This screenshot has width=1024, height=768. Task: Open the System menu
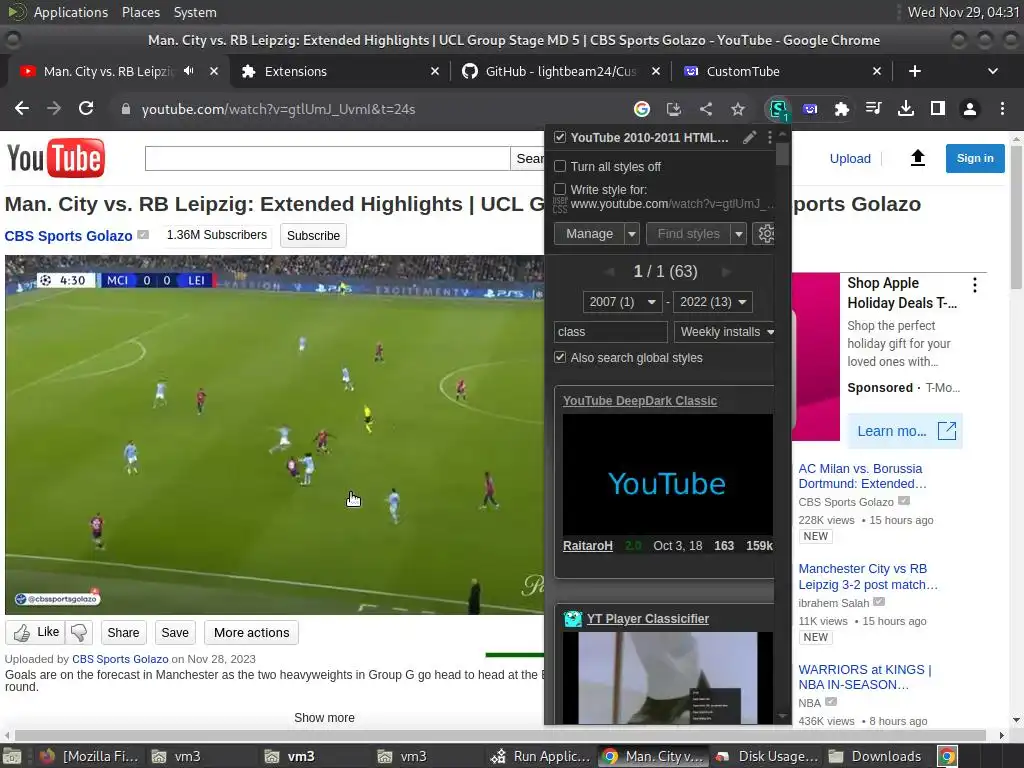(195, 12)
